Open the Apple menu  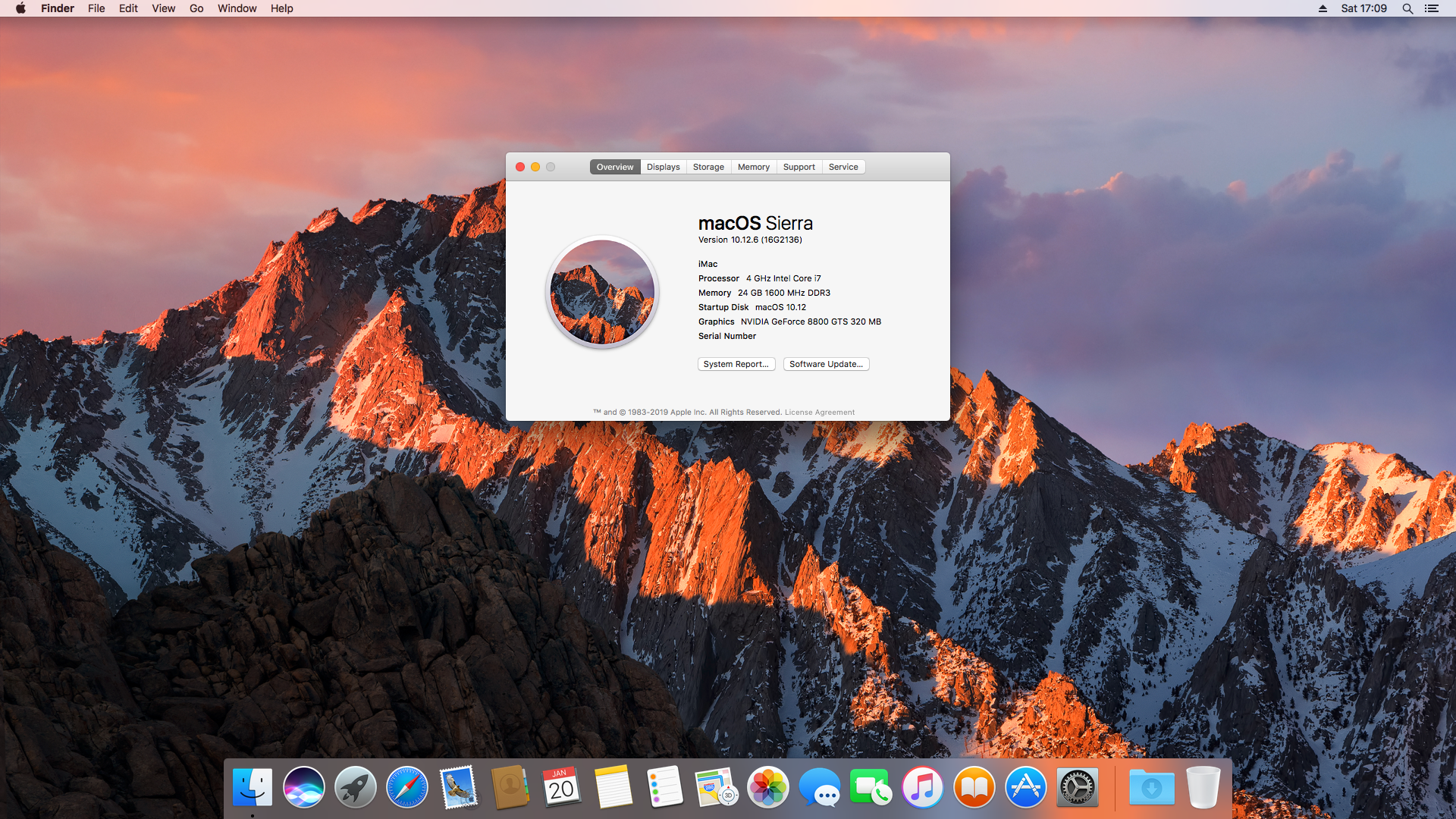[x=20, y=8]
